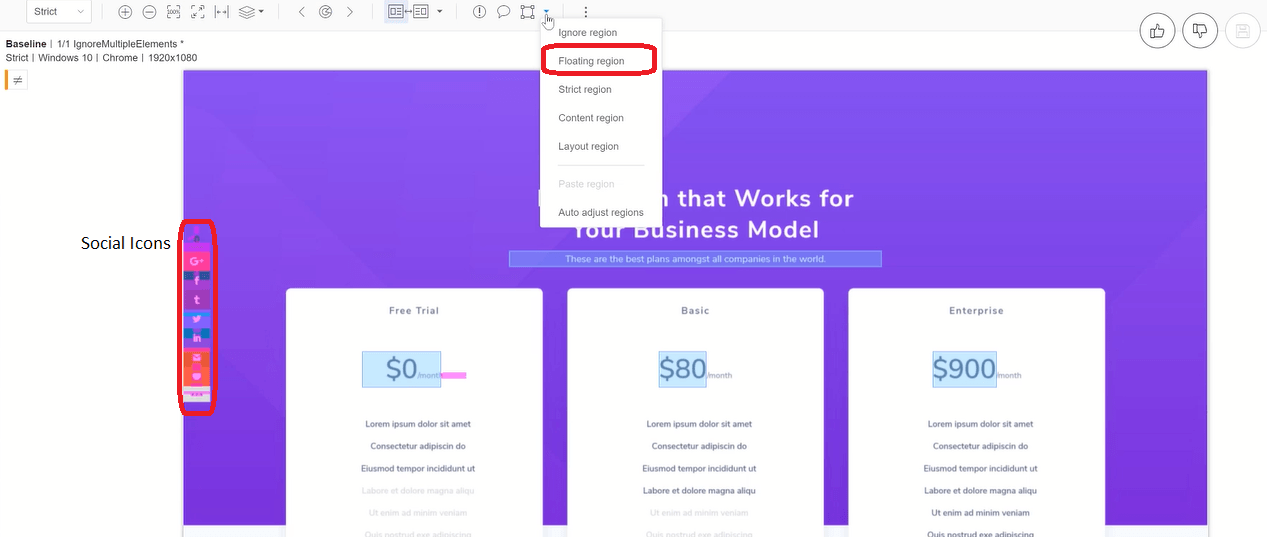Click the thumbs up accept button

pyautogui.click(x=1158, y=31)
